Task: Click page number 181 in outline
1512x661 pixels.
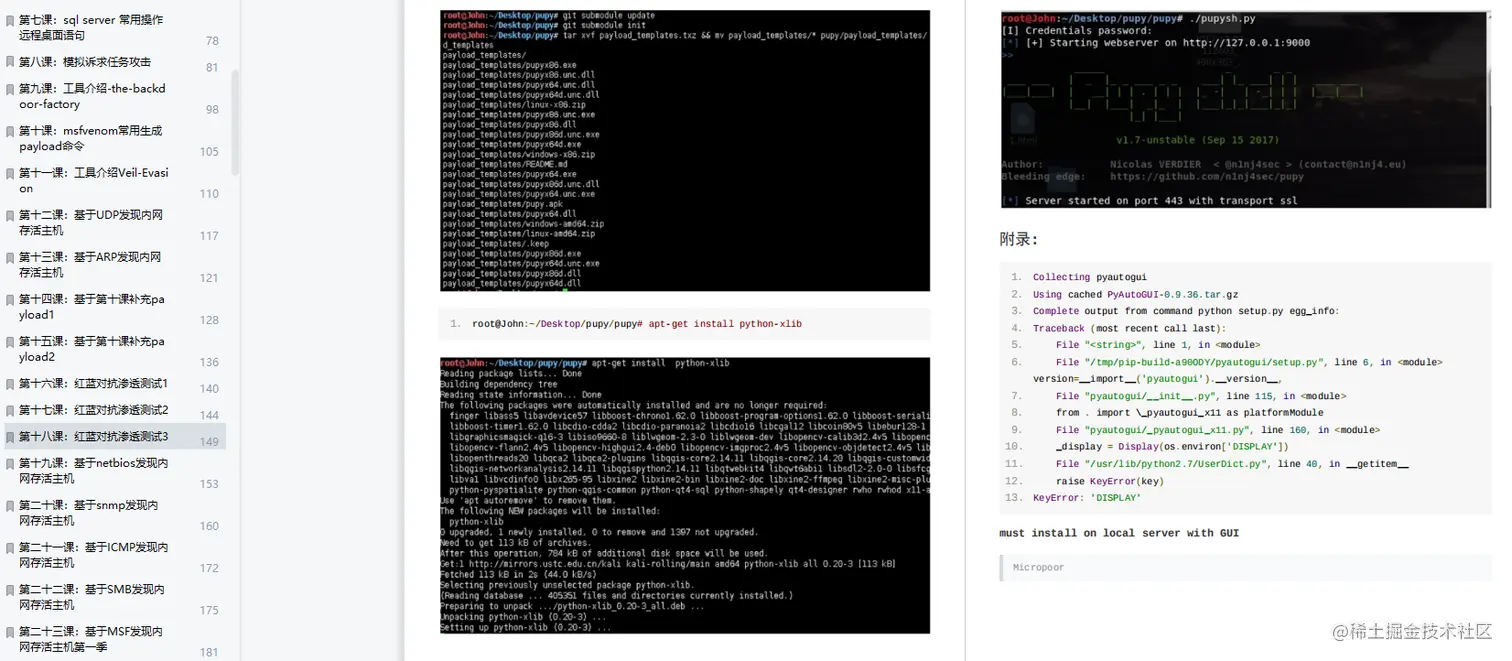Action: coord(209,653)
